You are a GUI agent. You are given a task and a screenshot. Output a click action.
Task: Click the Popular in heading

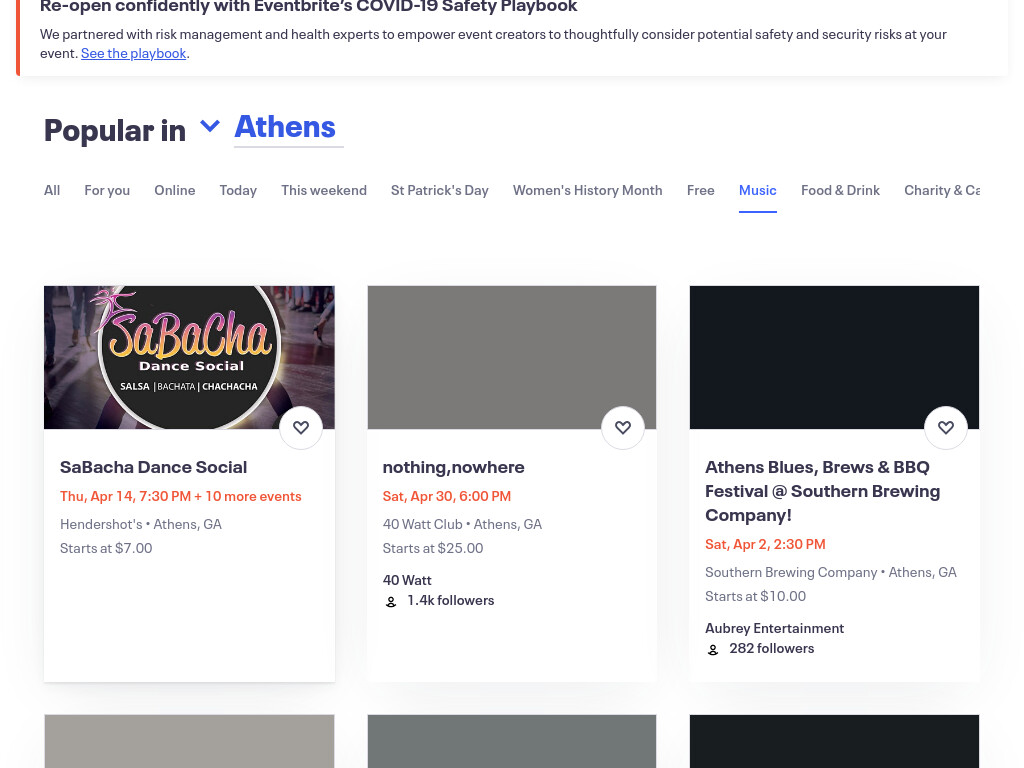(115, 131)
